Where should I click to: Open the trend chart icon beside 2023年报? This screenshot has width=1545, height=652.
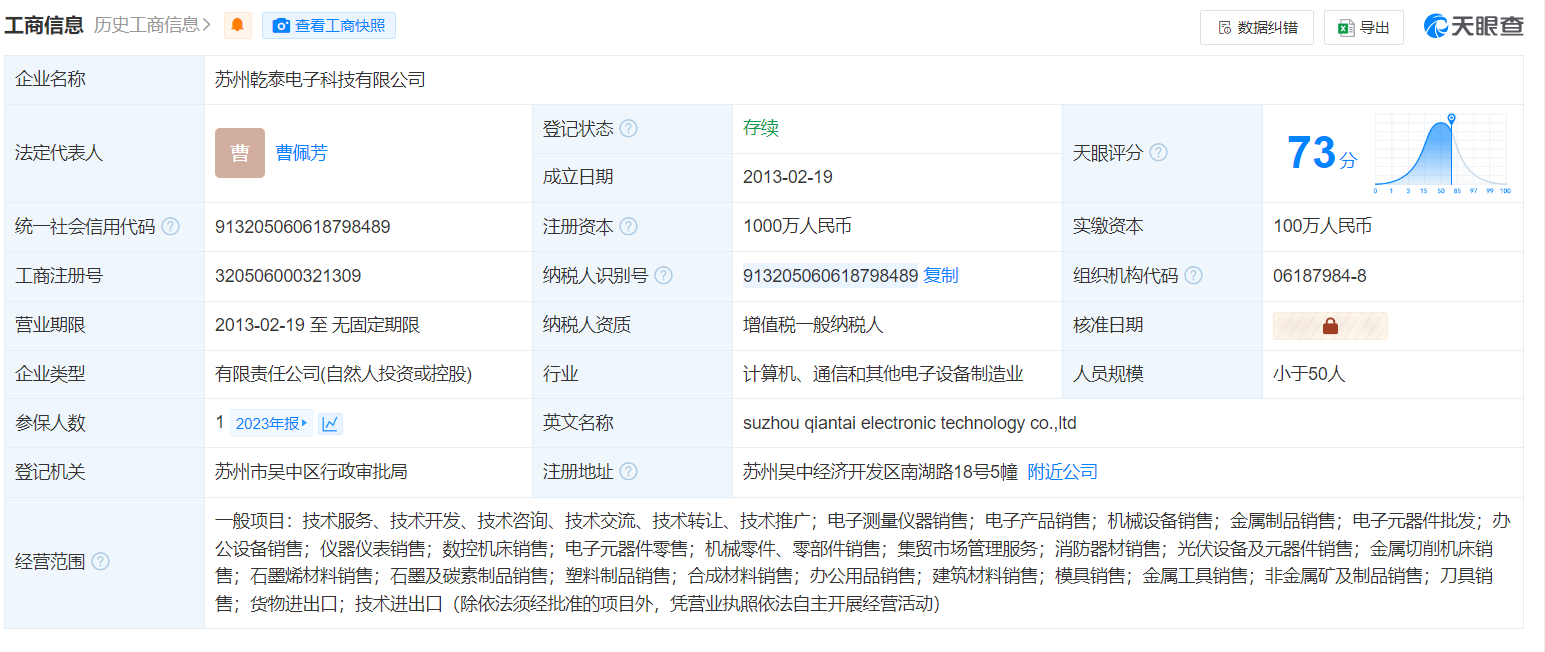(x=330, y=423)
